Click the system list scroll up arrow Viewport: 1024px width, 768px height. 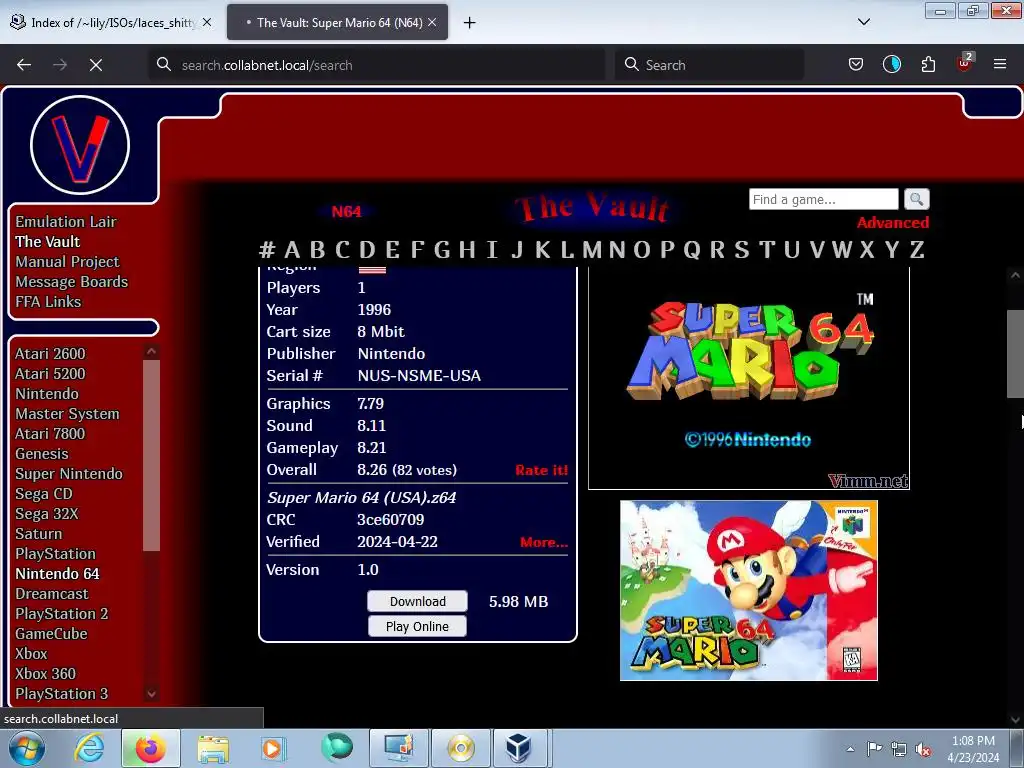[x=152, y=351]
